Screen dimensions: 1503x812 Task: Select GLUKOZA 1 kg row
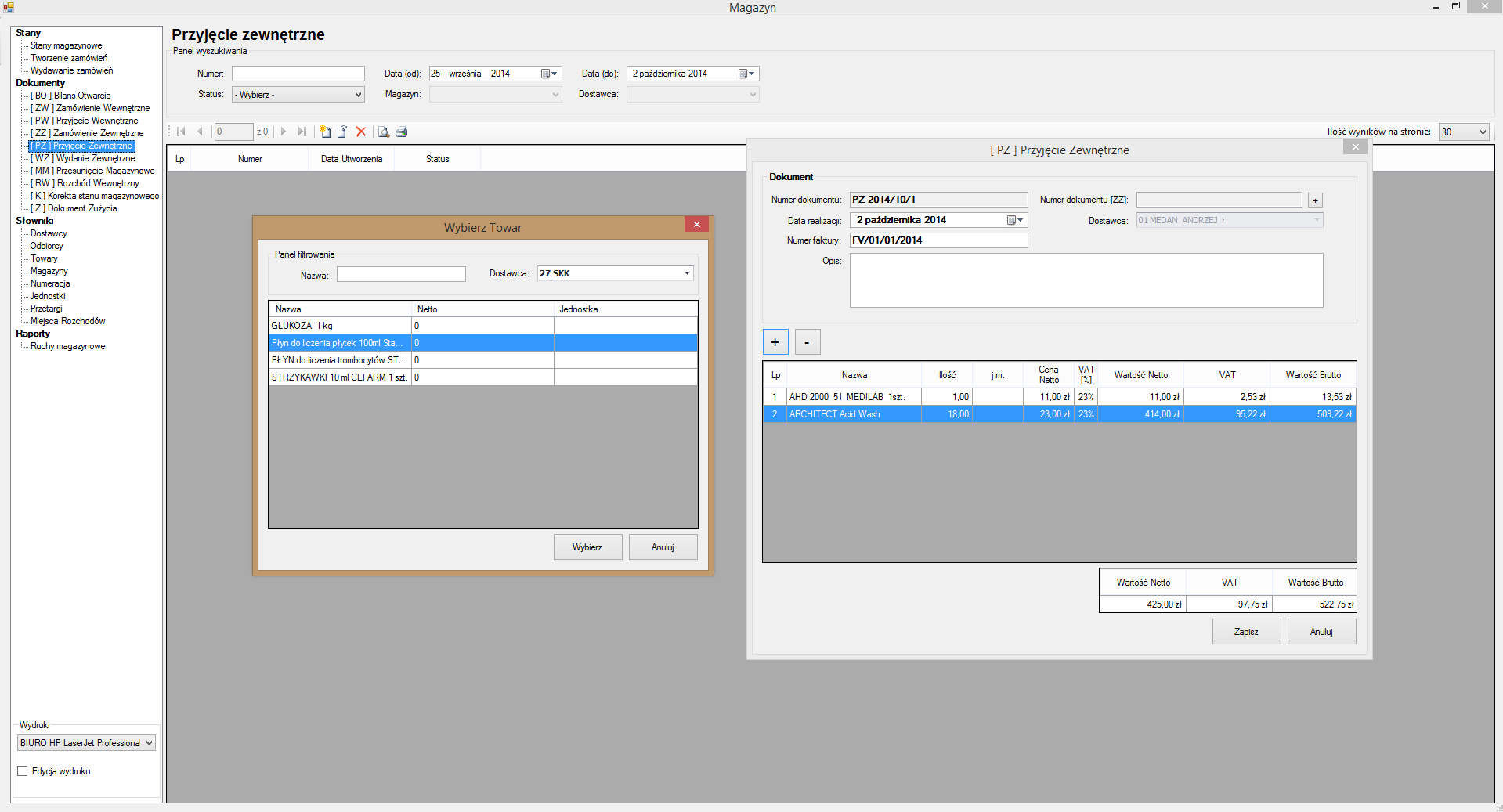(482, 326)
